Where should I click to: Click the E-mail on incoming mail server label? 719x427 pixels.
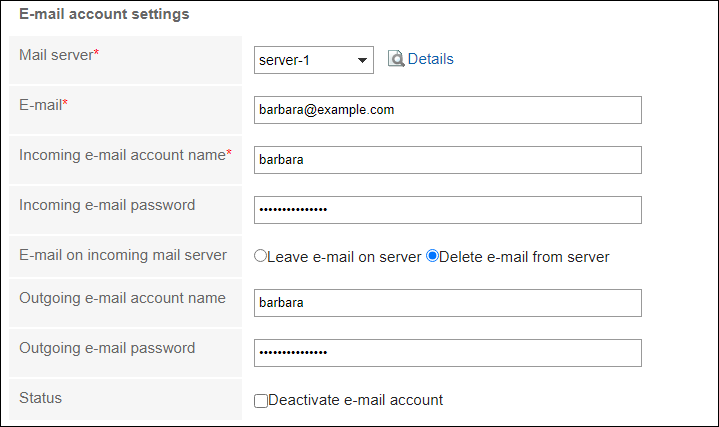123,255
